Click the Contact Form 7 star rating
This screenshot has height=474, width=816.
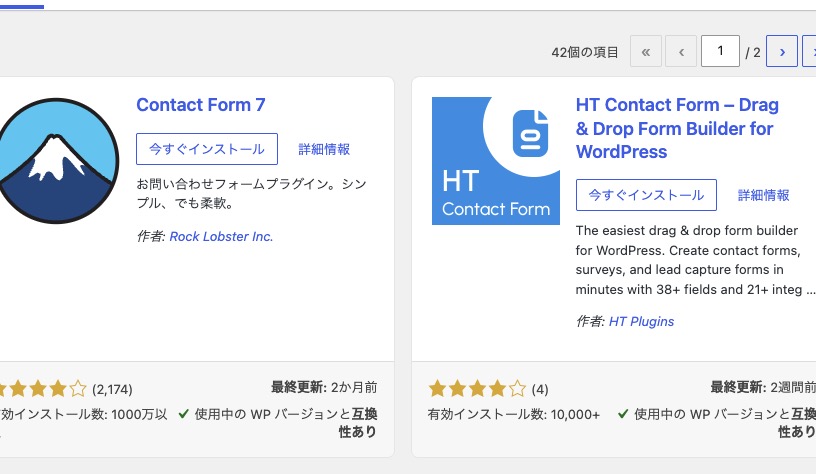point(43,389)
